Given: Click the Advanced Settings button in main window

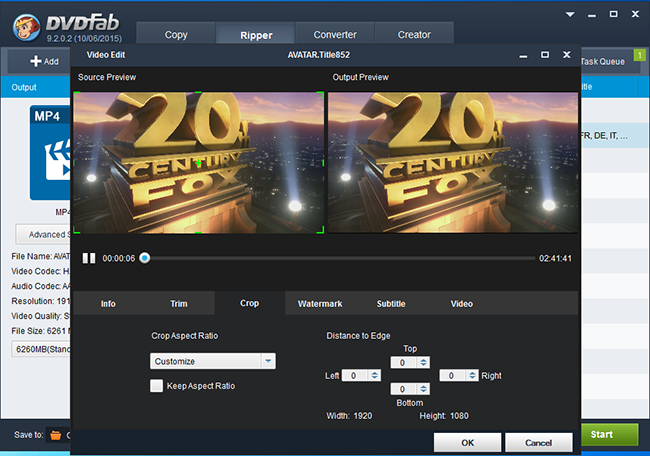Looking at the screenshot, I should (44, 234).
